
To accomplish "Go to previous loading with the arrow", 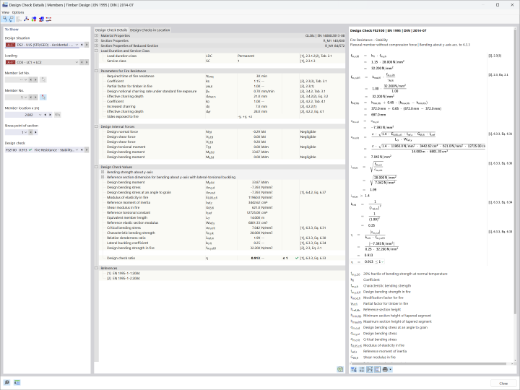I will [x=82, y=62].
